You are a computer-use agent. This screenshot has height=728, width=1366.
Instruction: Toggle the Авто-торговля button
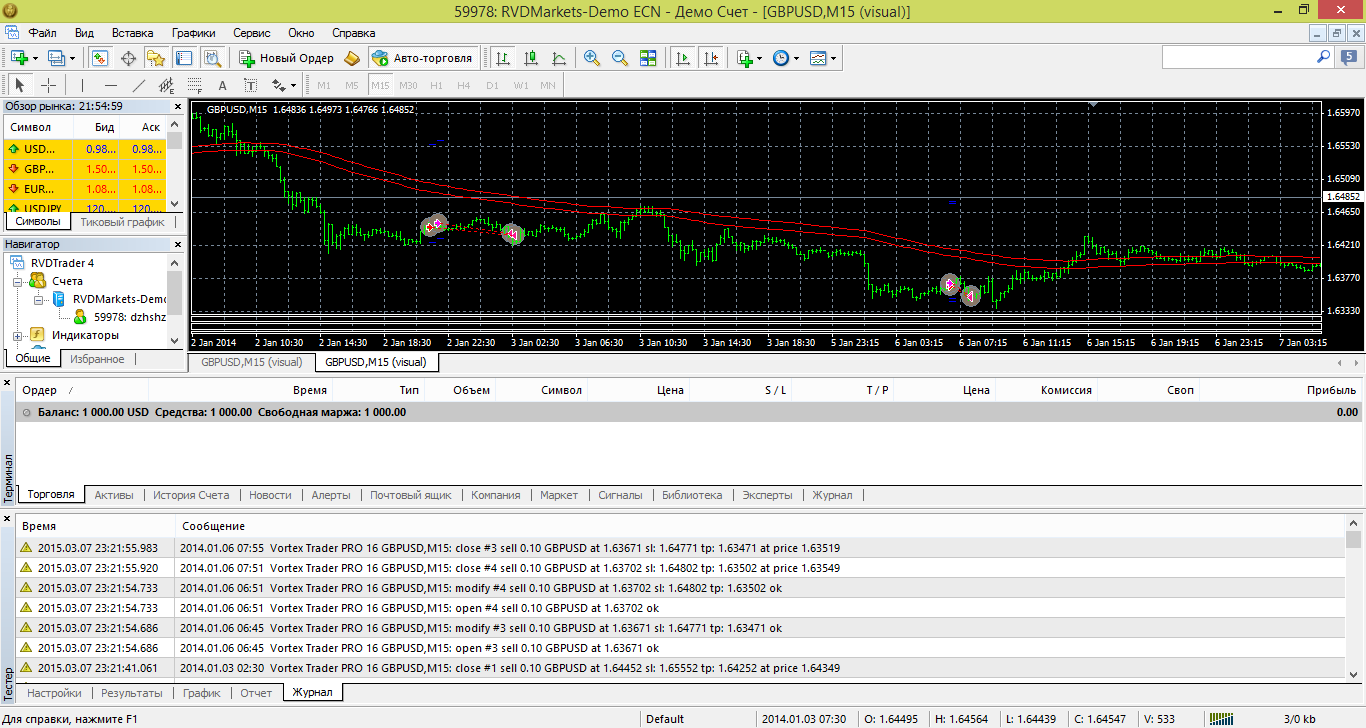pos(422,58)
